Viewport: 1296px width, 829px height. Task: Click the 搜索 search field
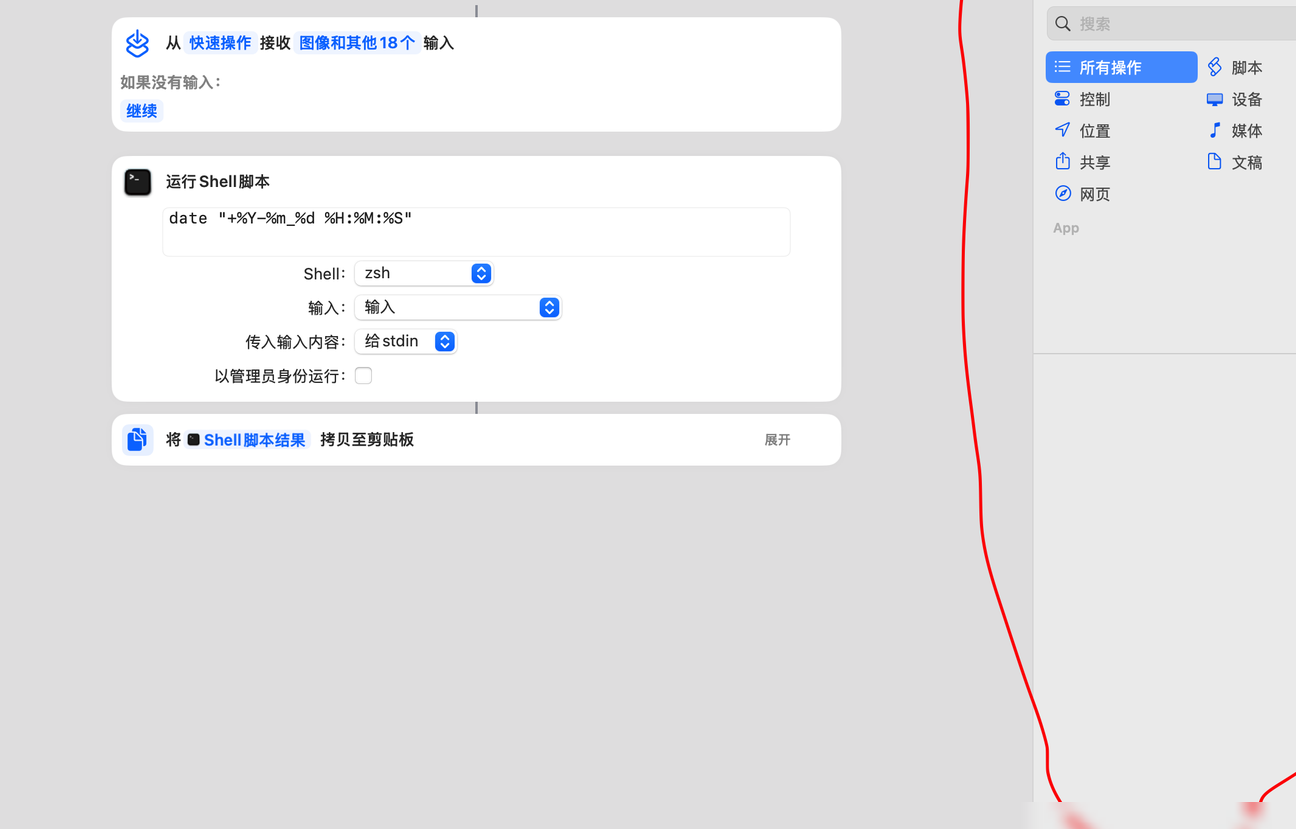pos(1172,23)
